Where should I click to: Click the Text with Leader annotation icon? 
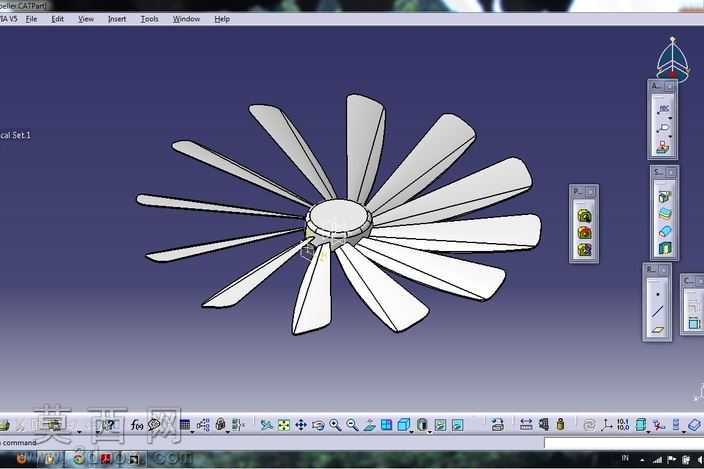click(664, 109)
